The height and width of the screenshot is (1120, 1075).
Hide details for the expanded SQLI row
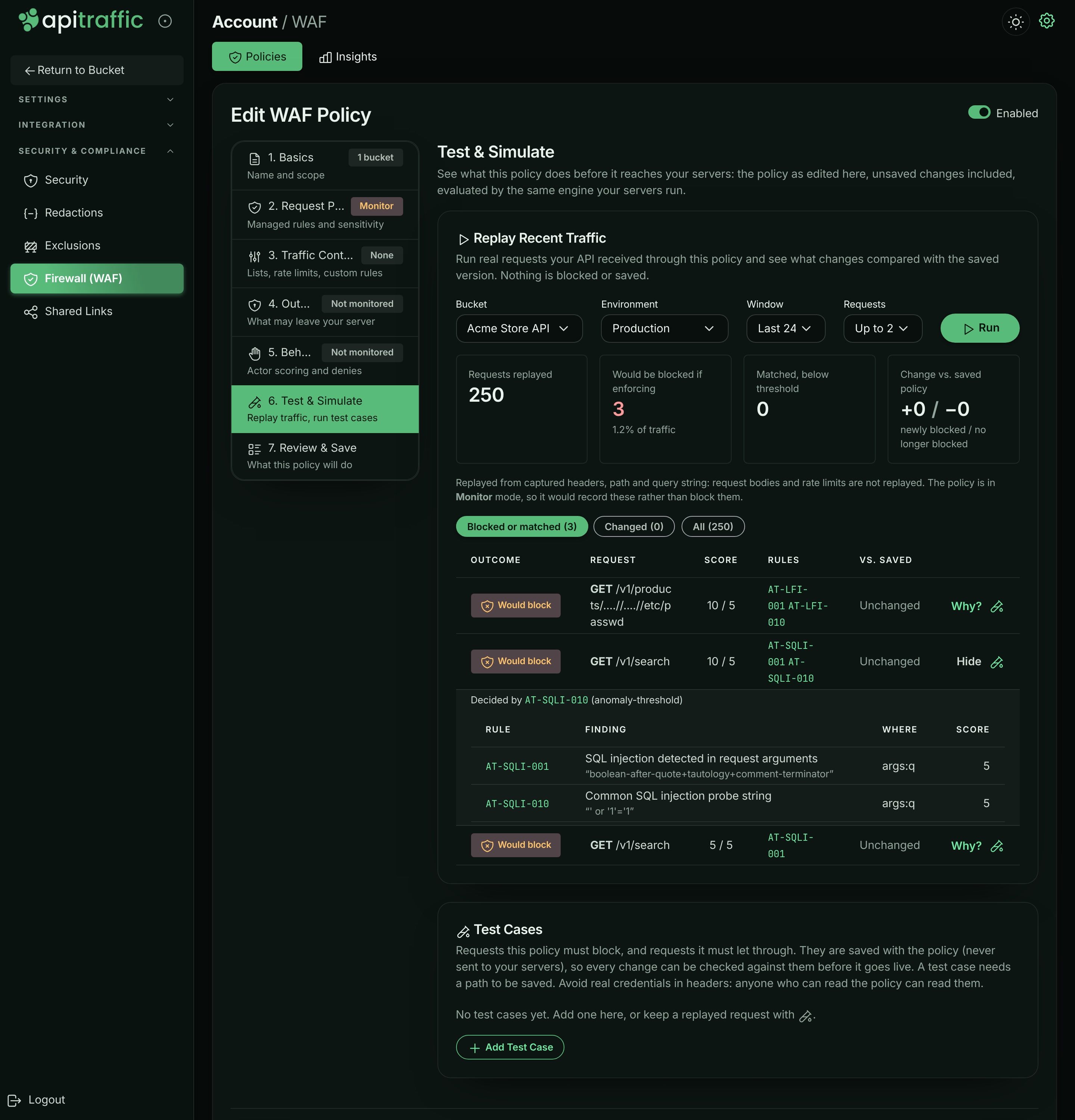pos(969,662)
